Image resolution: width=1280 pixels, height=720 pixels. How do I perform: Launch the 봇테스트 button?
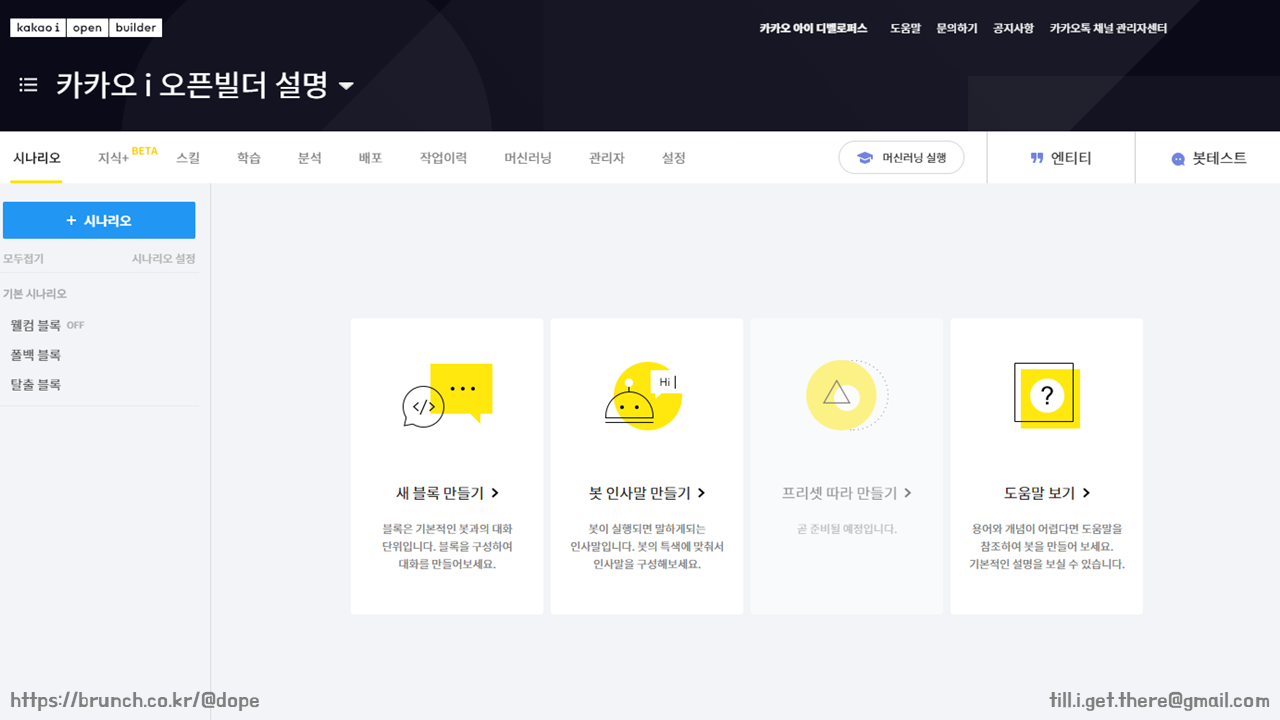coord(1208,158)
